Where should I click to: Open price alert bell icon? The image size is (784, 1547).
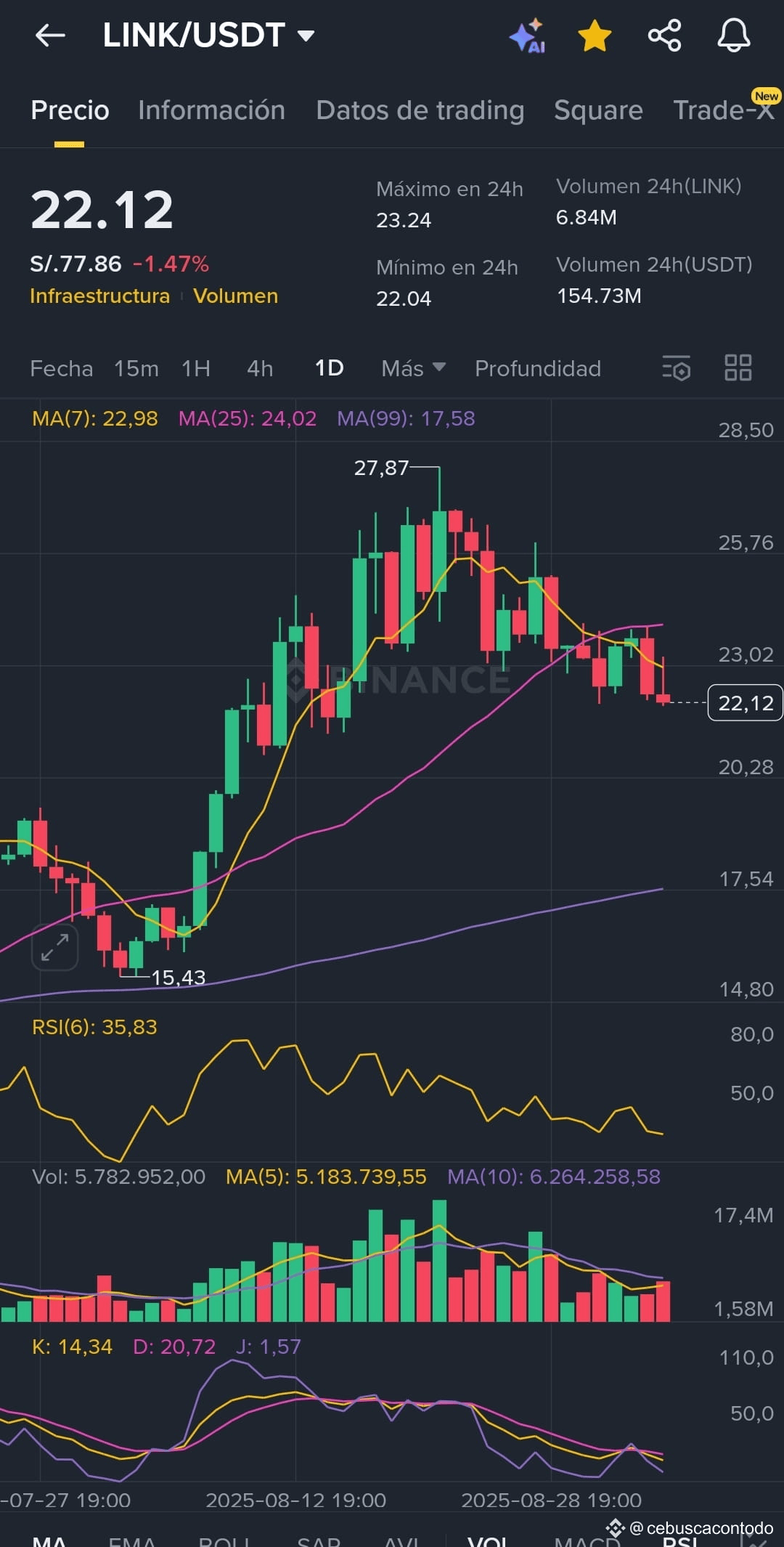click(734, 36)
